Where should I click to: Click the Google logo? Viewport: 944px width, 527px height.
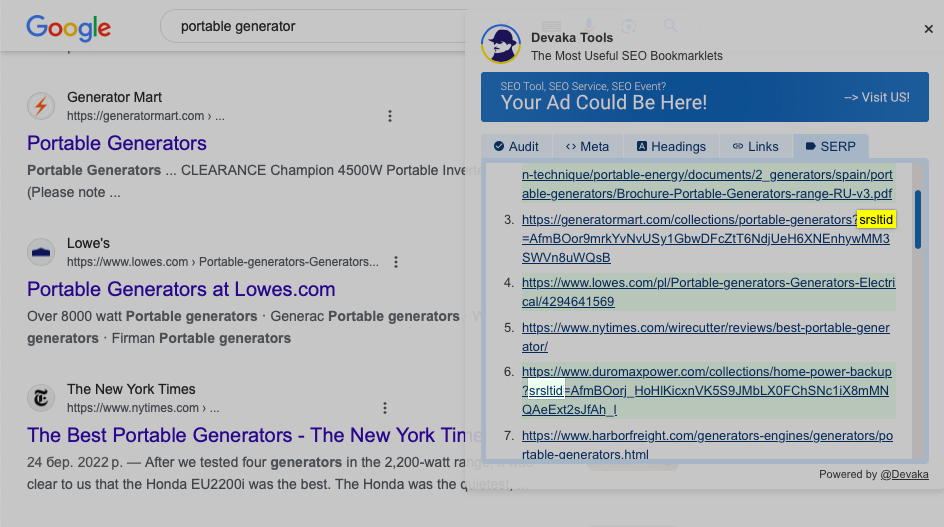pyautogui.click(x=69, y=28)
